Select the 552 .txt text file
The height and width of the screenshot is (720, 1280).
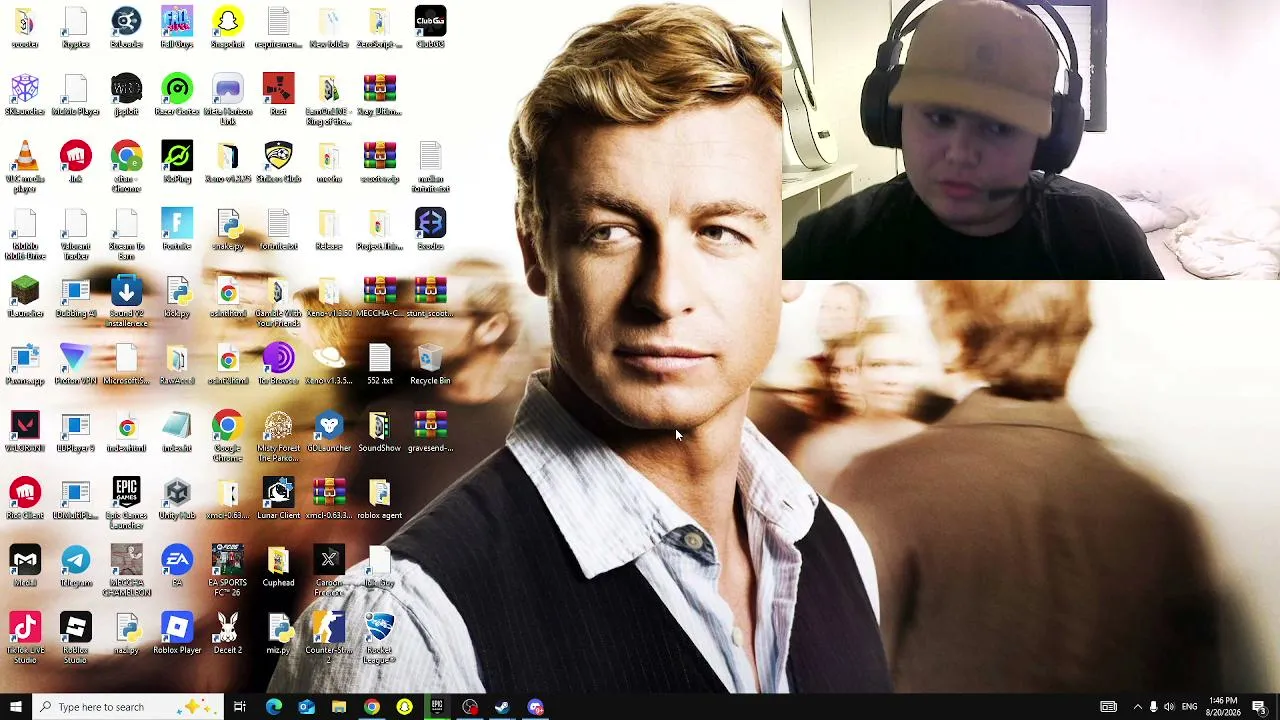coord(379,364)
